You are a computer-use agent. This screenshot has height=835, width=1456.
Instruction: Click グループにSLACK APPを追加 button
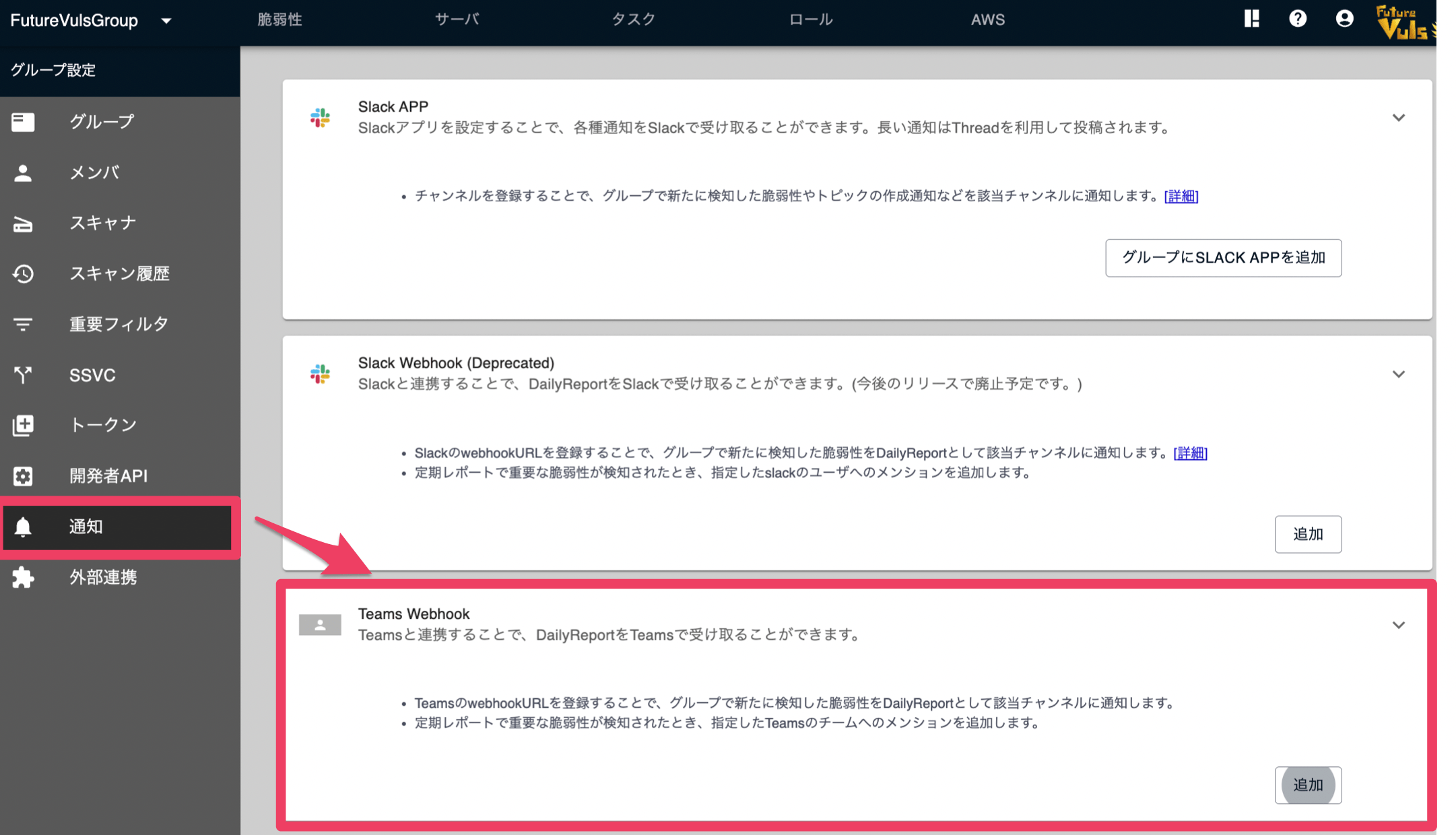point(1223,258)
